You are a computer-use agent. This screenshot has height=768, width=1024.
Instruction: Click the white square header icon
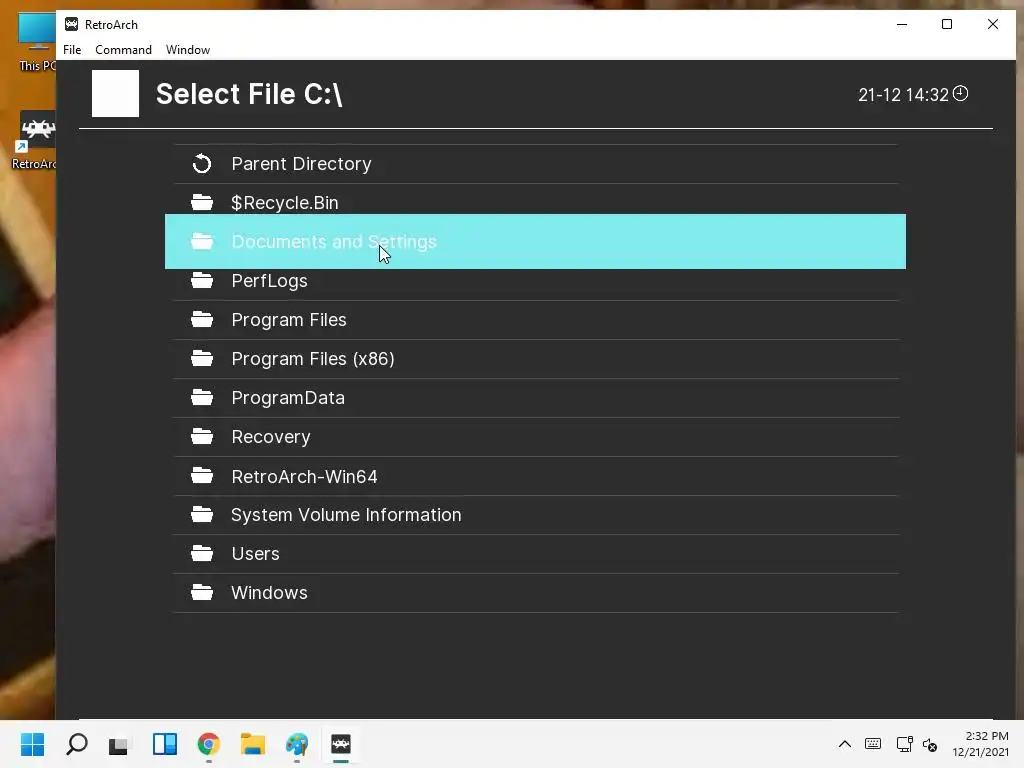(x=115, y=94)
